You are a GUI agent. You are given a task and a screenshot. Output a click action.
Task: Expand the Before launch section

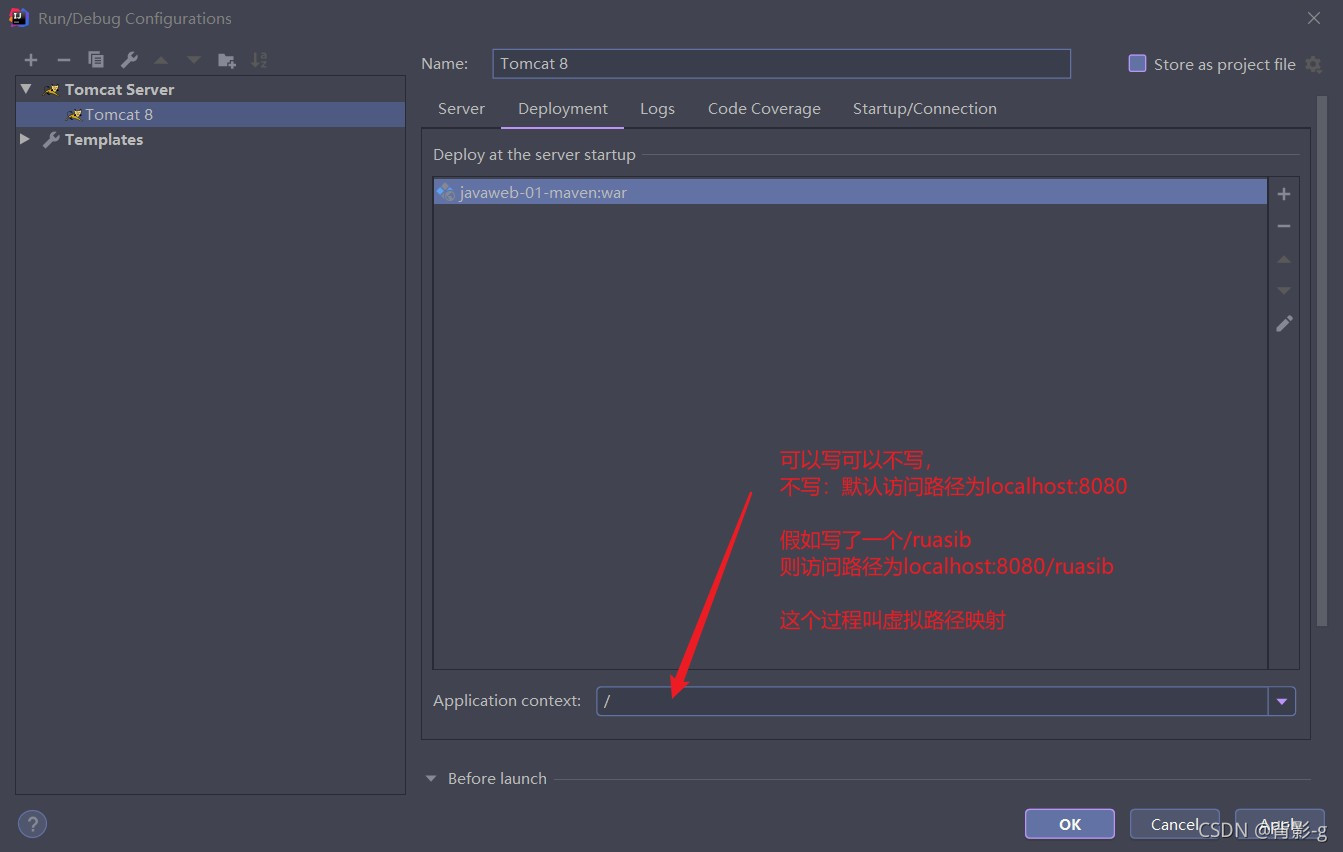[431, 778]
